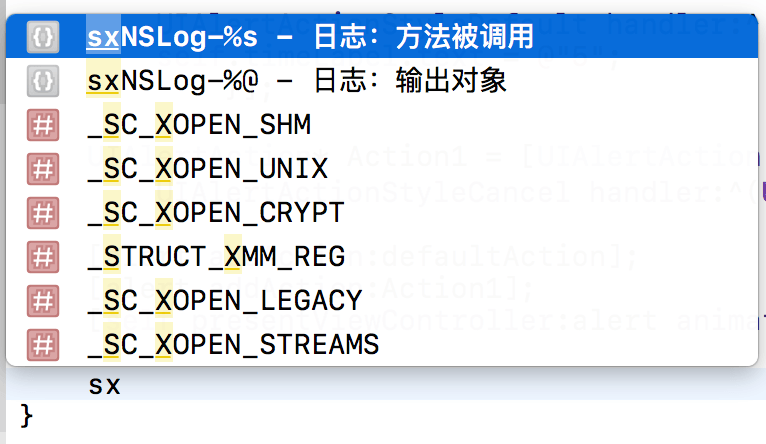Click the macro hash icon for _STRUCT_XMM_REG
The width and height of the screenshot is (766, 444).
pos(43,256)
